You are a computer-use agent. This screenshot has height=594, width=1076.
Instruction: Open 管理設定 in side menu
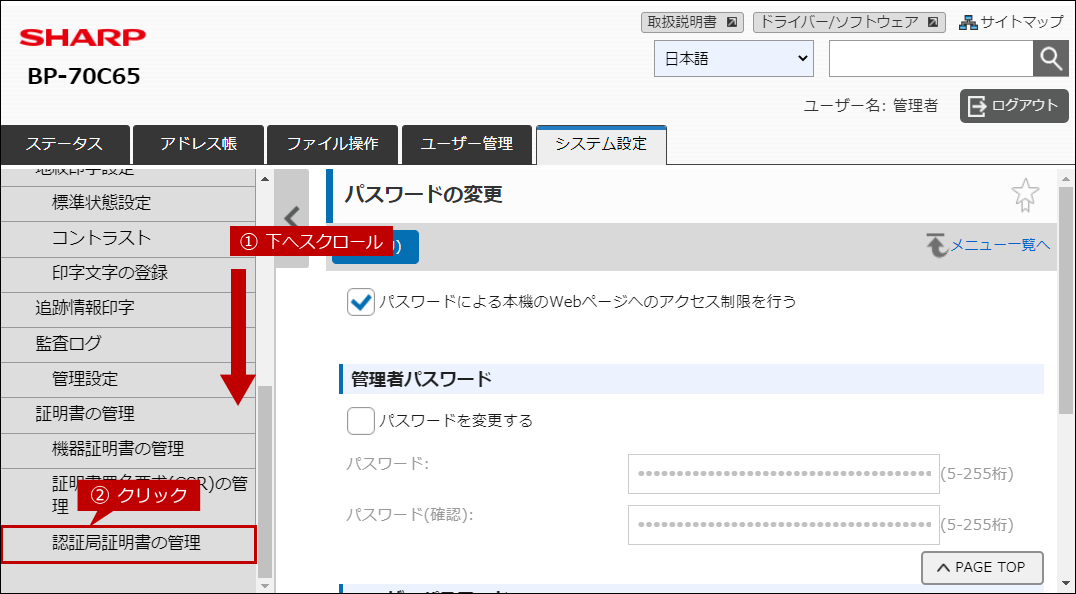point(128,379)
